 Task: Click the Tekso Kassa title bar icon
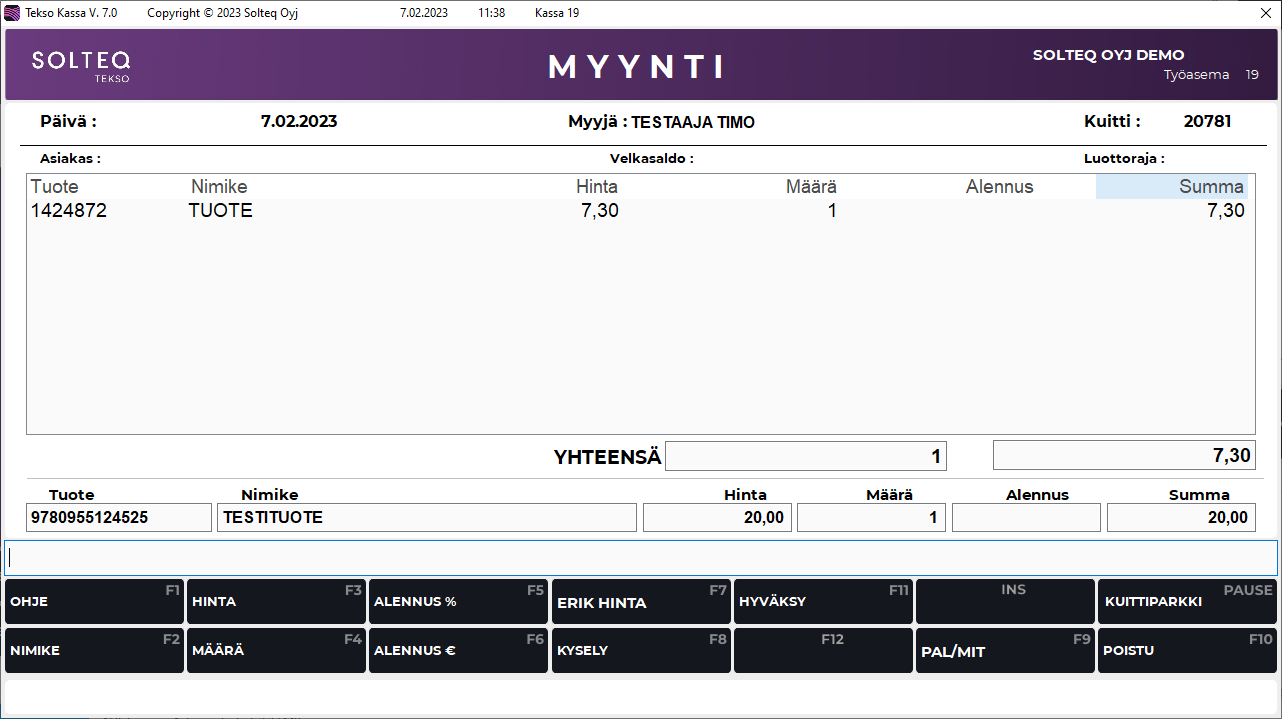(13, 13)
